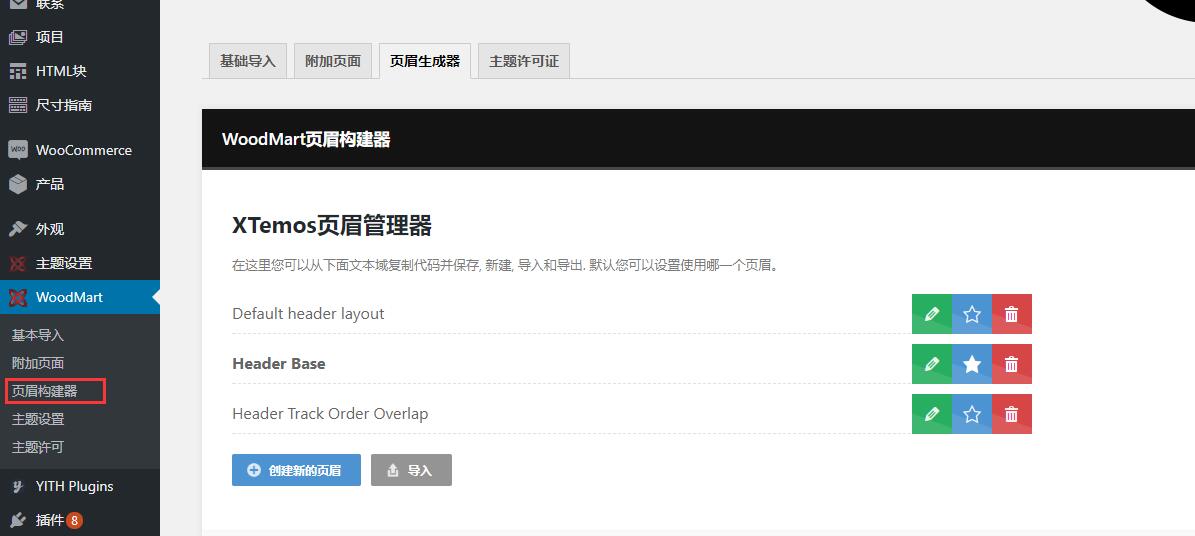Open WooCommerce sidebar menu

coord(80,150)
